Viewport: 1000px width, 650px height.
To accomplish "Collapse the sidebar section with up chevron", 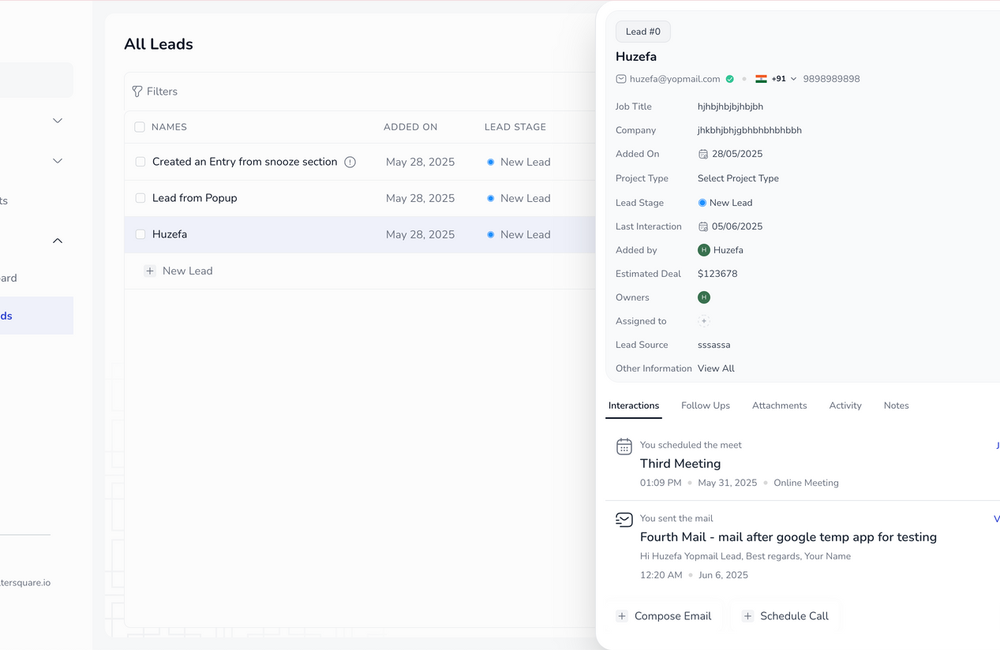I will tap(57, 240).
